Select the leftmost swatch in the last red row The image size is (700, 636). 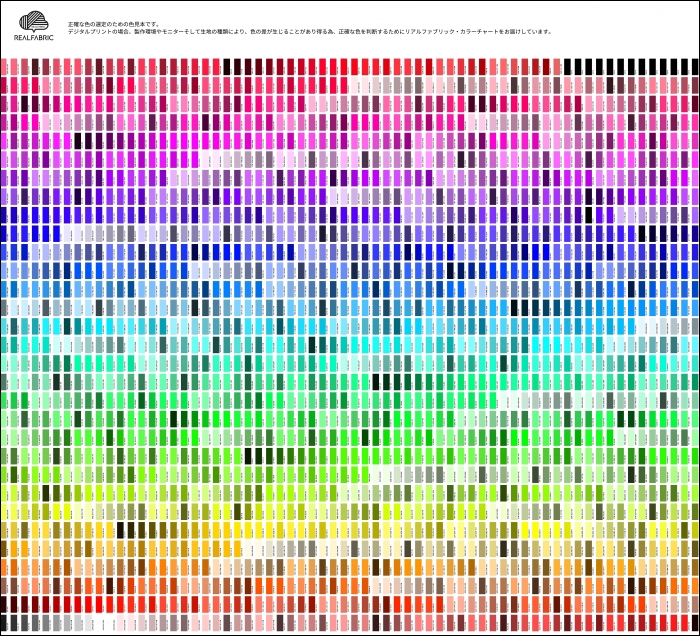pyautogui.click(x=5, y=604)
